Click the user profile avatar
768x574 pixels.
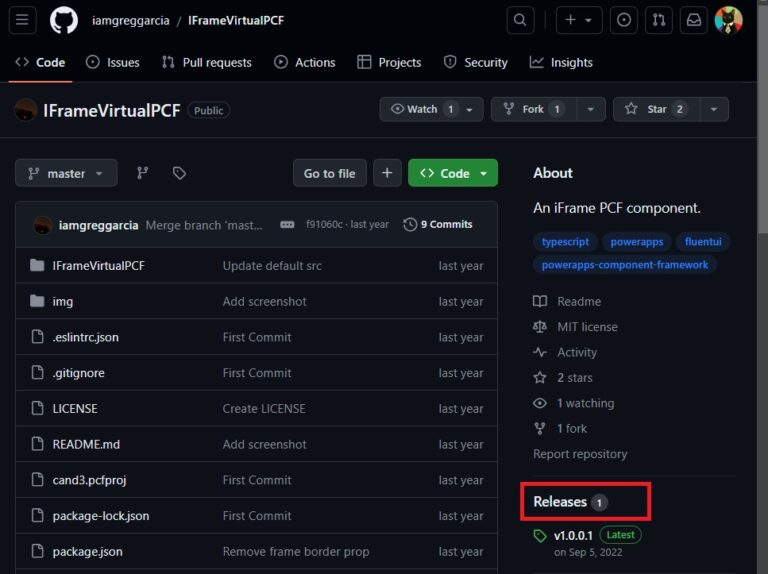click(729, 20)
